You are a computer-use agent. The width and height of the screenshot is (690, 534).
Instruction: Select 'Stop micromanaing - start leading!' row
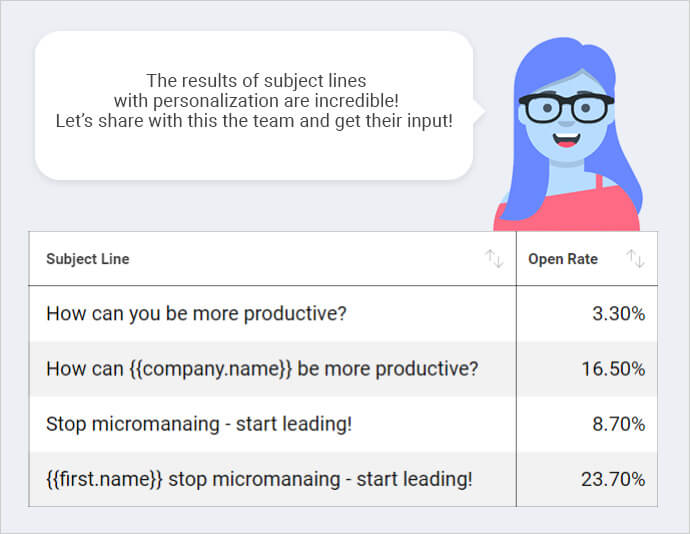pyautogui.click(x=343, y=424)
